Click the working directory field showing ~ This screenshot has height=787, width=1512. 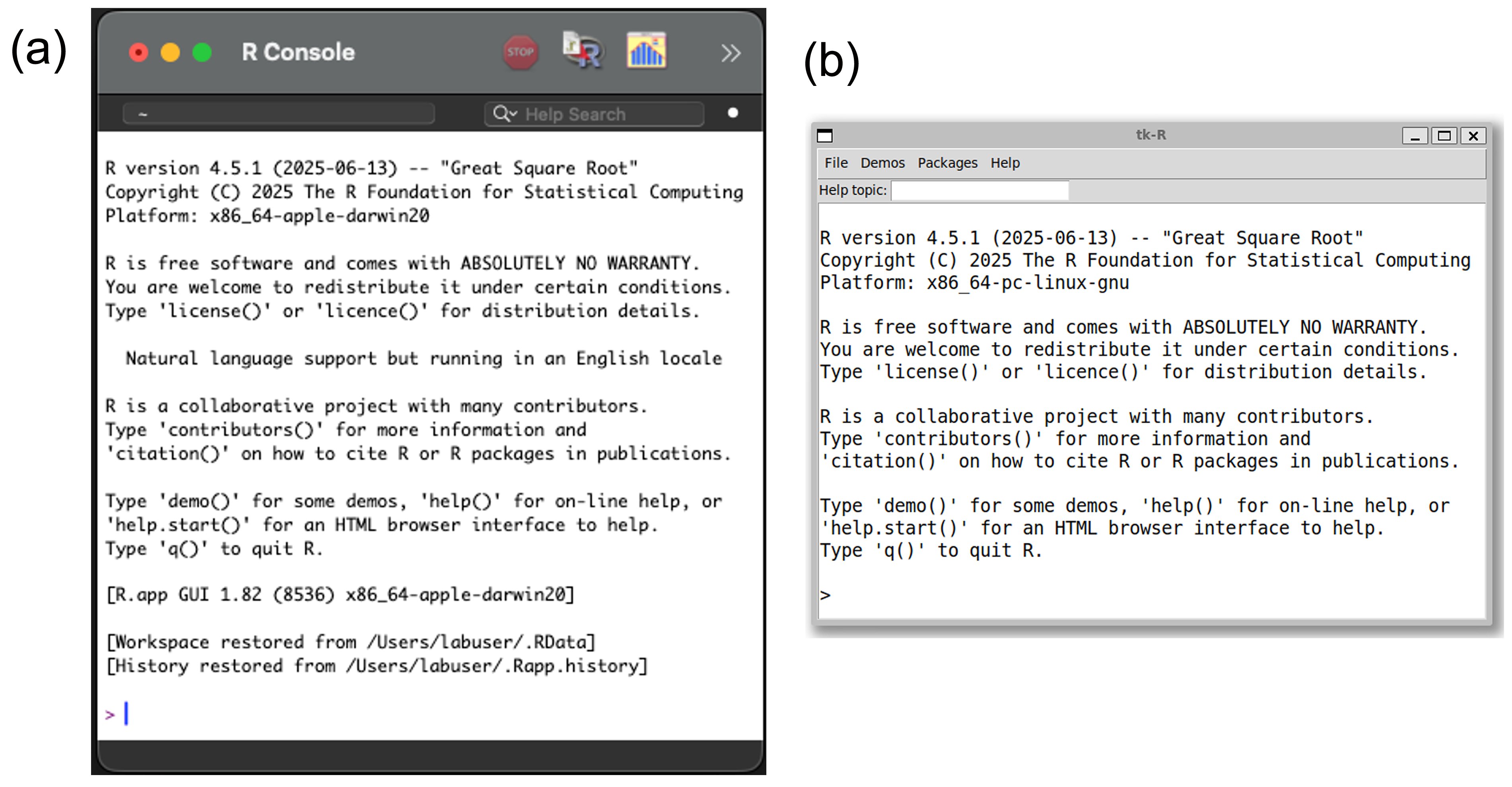[x=278, y=113]
